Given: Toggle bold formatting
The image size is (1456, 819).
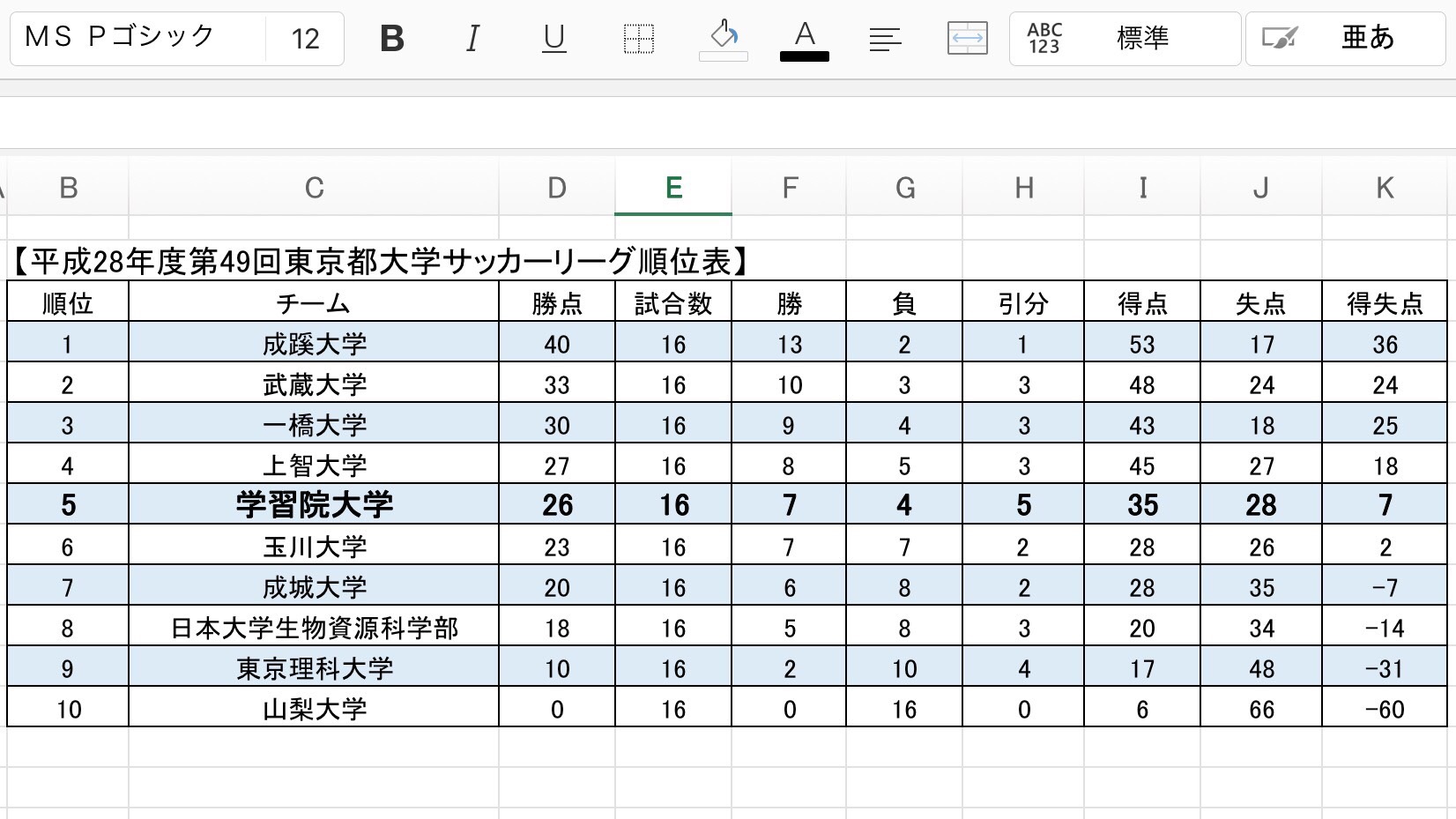Looking at the screenshot, I should coord(392,39).
